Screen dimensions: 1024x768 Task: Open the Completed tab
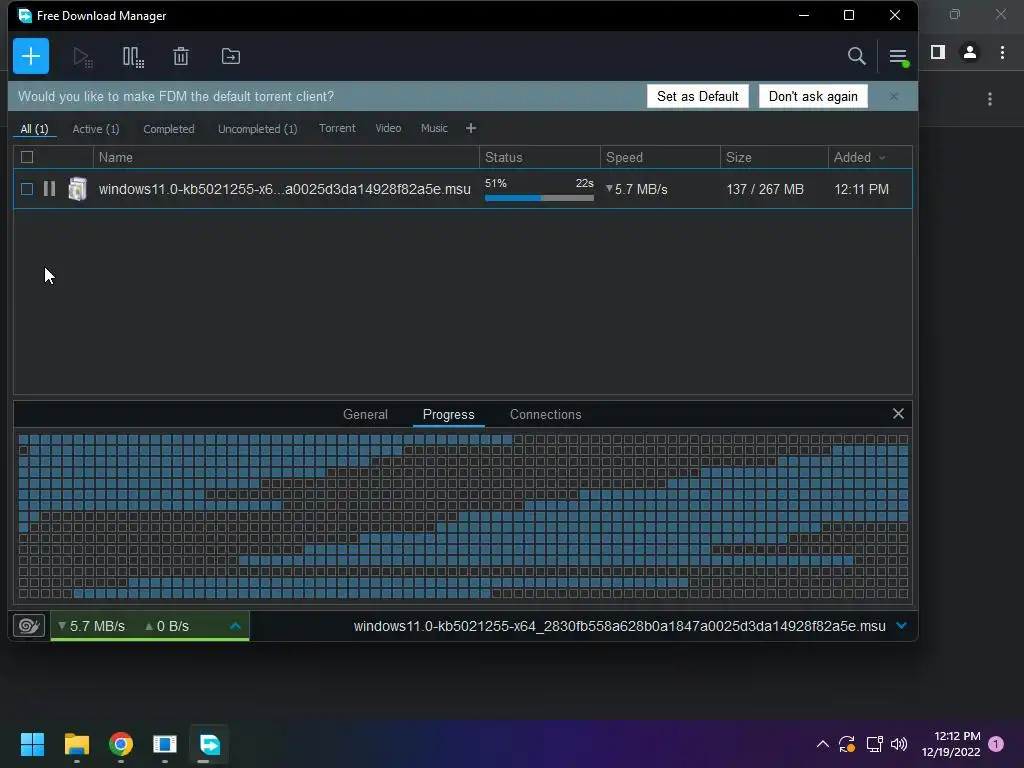[x=168, y=129]
